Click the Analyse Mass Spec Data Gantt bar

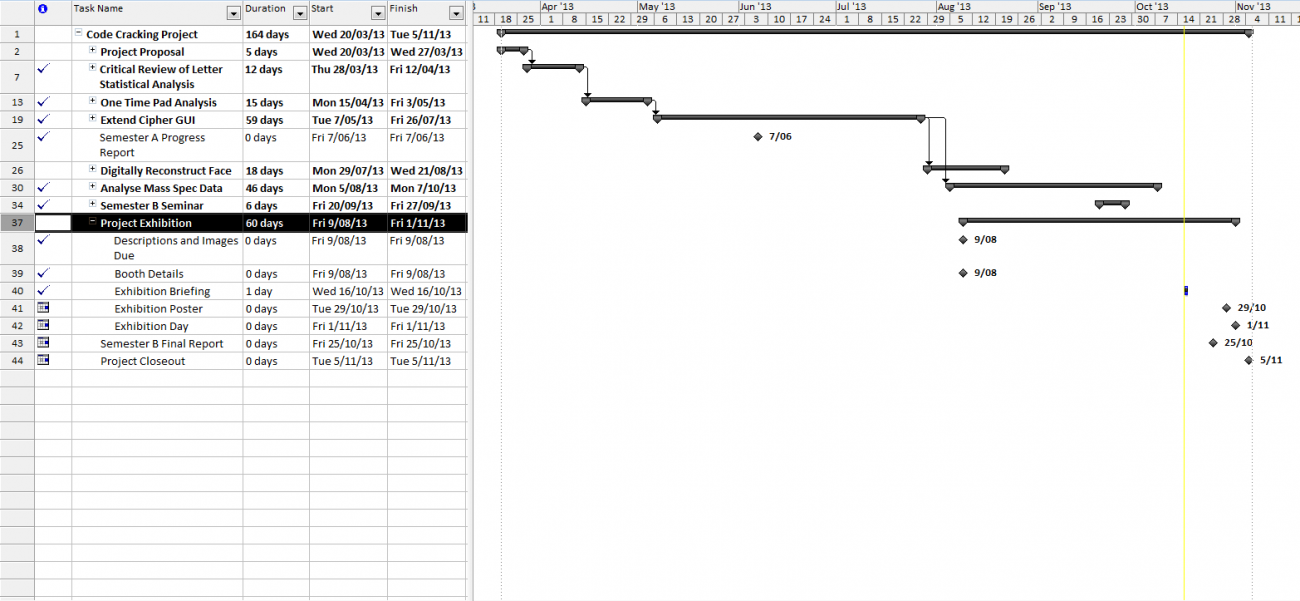(x=1053, y=186)
